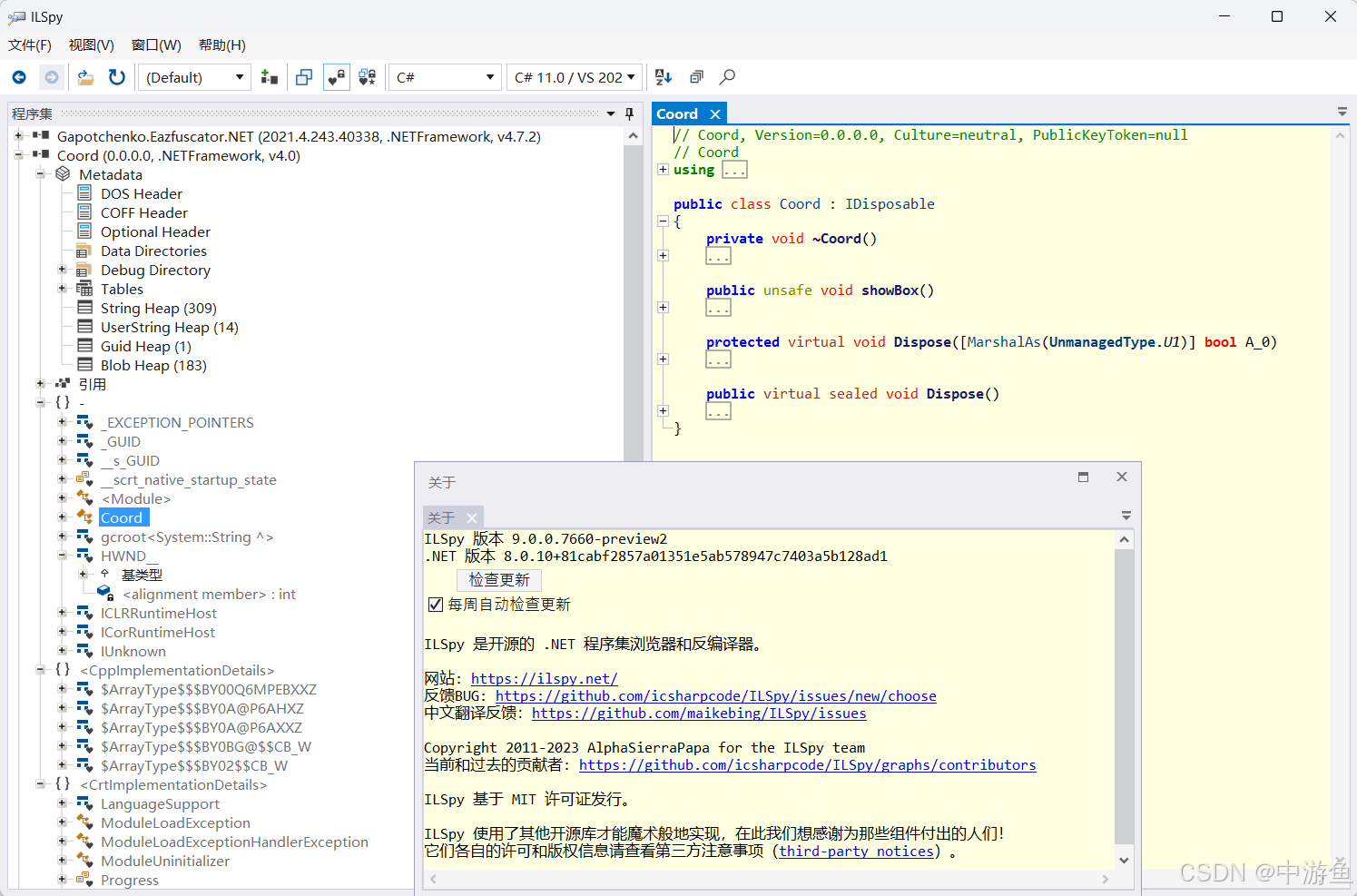The width and height of the screenshot is (1357, 896).
Task: Click the Back navigation arrow
Action: [19, 77]
